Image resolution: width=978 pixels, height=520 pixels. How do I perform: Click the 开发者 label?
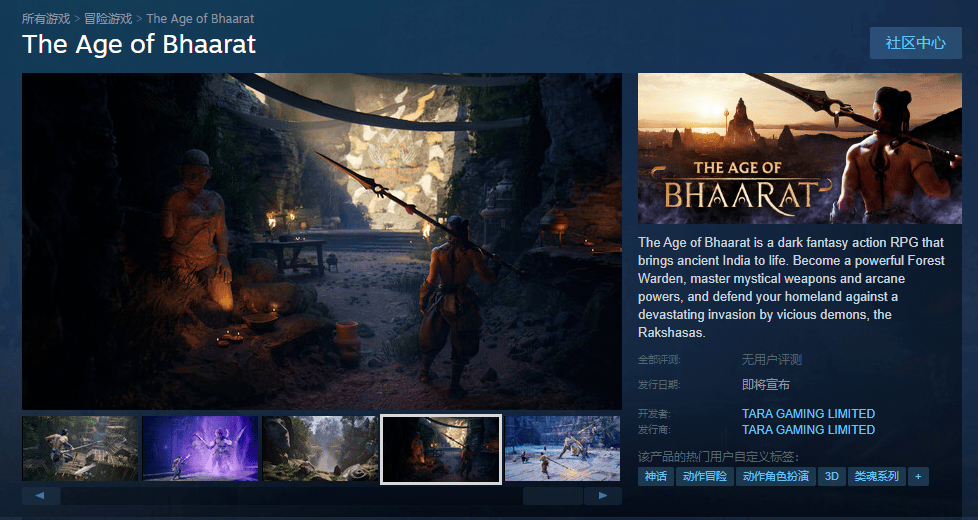point(654,413)
